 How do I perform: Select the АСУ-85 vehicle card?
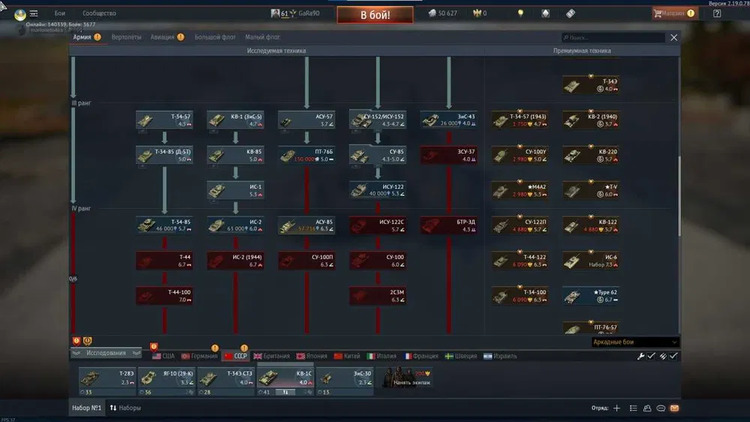pyautogui.click(x=307, y=226)
